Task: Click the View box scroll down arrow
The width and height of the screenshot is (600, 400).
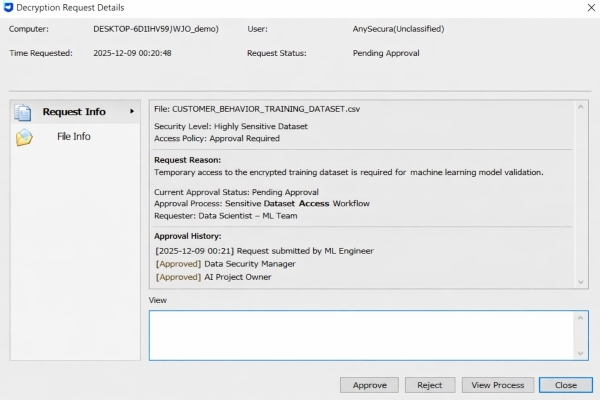Action: [x=580, y=353]
